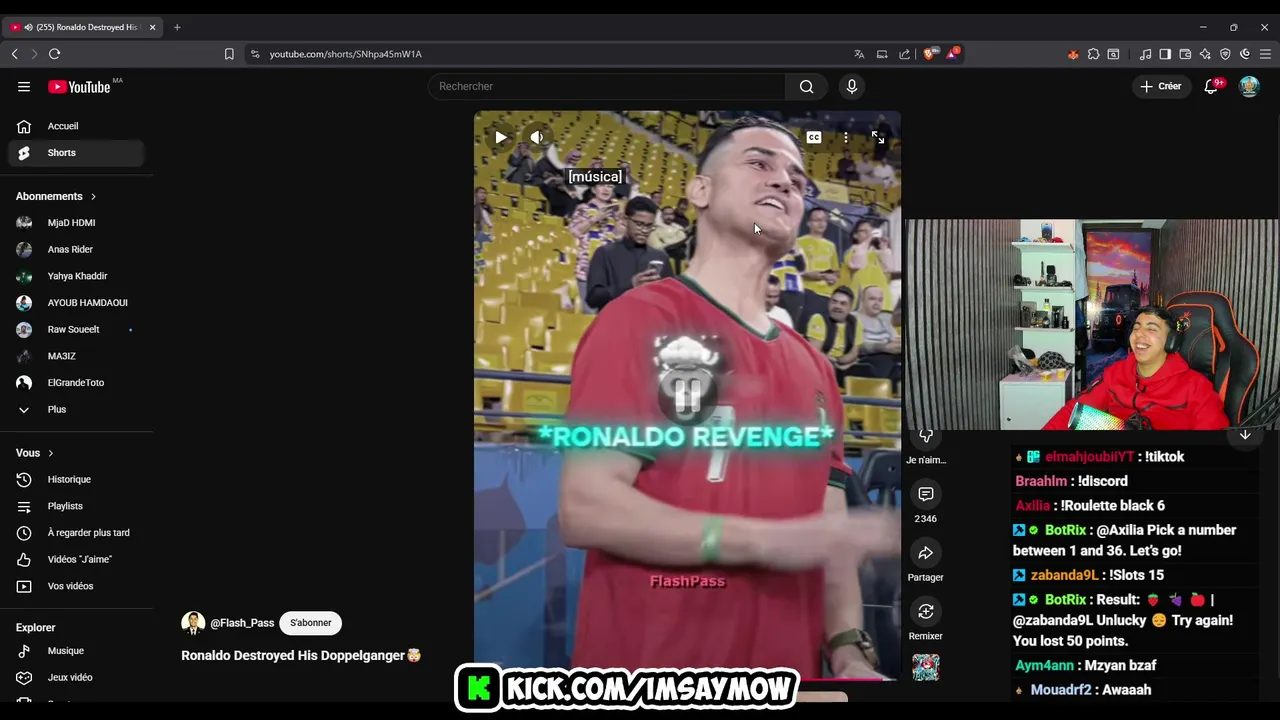1280x720 pixels.
Task: Start voice search with the microphone
Action: pos(852,86)
